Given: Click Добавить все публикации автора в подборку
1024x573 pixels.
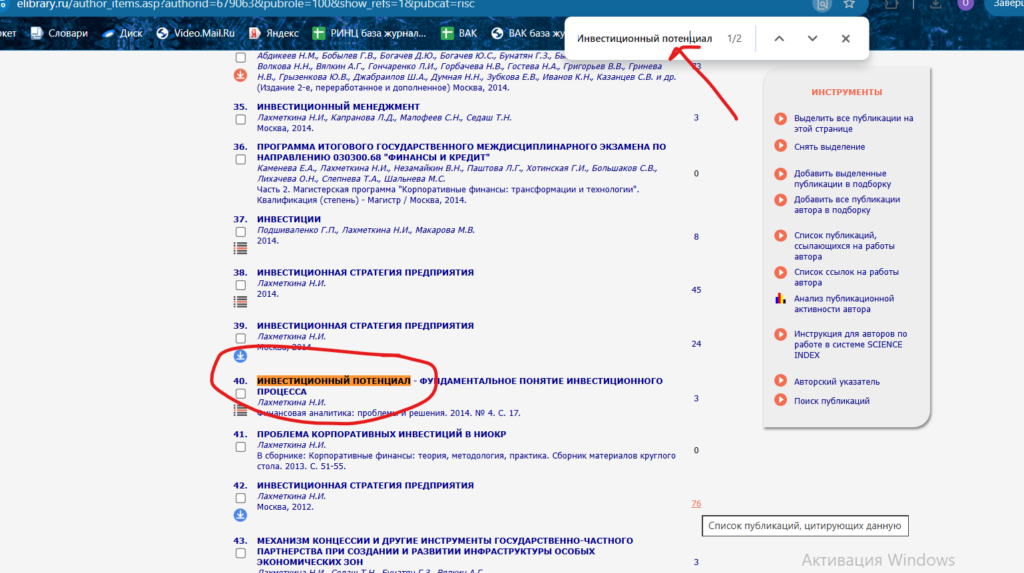Looking at the screenshot, I should pyautogui.click(x=846, y=205).
